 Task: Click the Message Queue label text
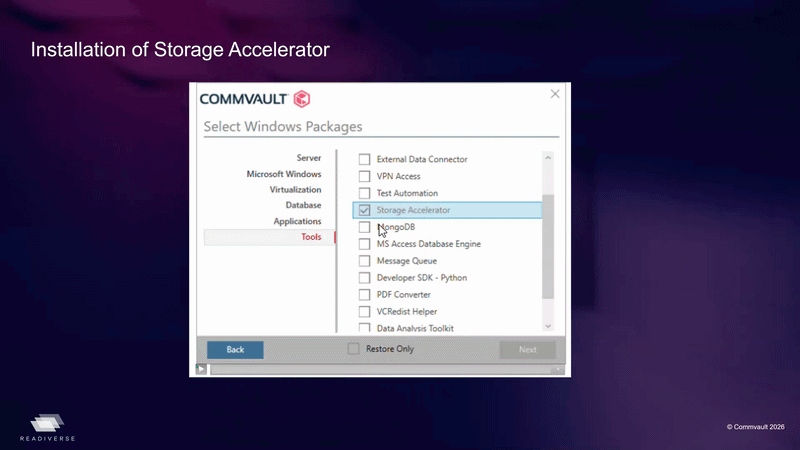click(x=407, y=261)
